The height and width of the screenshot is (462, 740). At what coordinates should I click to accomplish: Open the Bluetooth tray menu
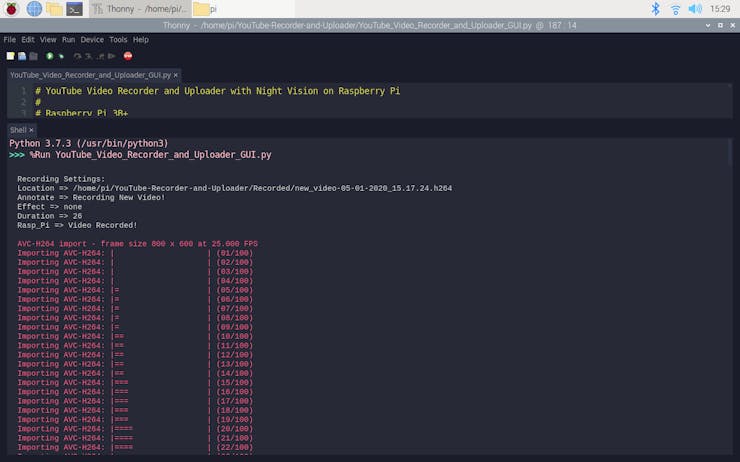pos(656,8)
